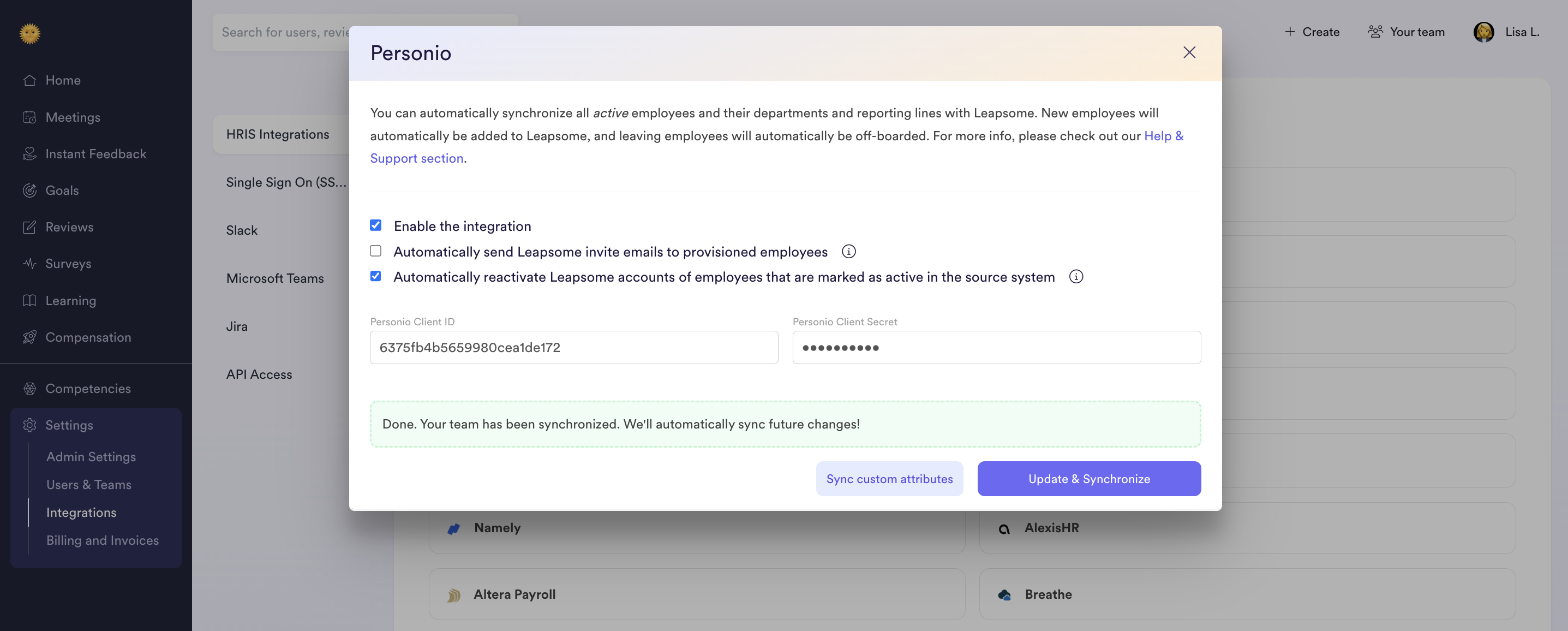
Task: Click the Create button in header
Action: click(x=1312, y=32)
